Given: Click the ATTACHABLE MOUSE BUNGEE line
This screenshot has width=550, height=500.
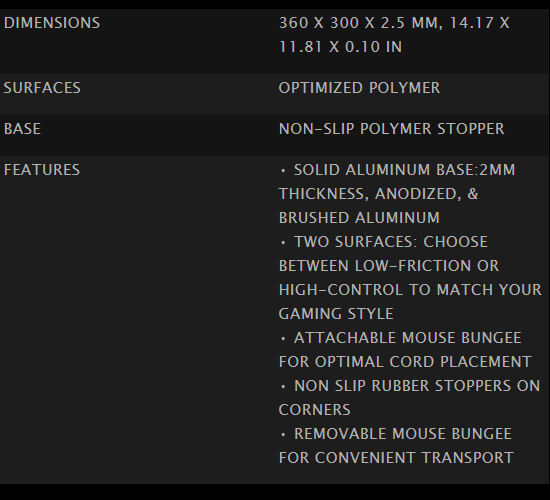Looking at the screenshot, I should point(401,338).
